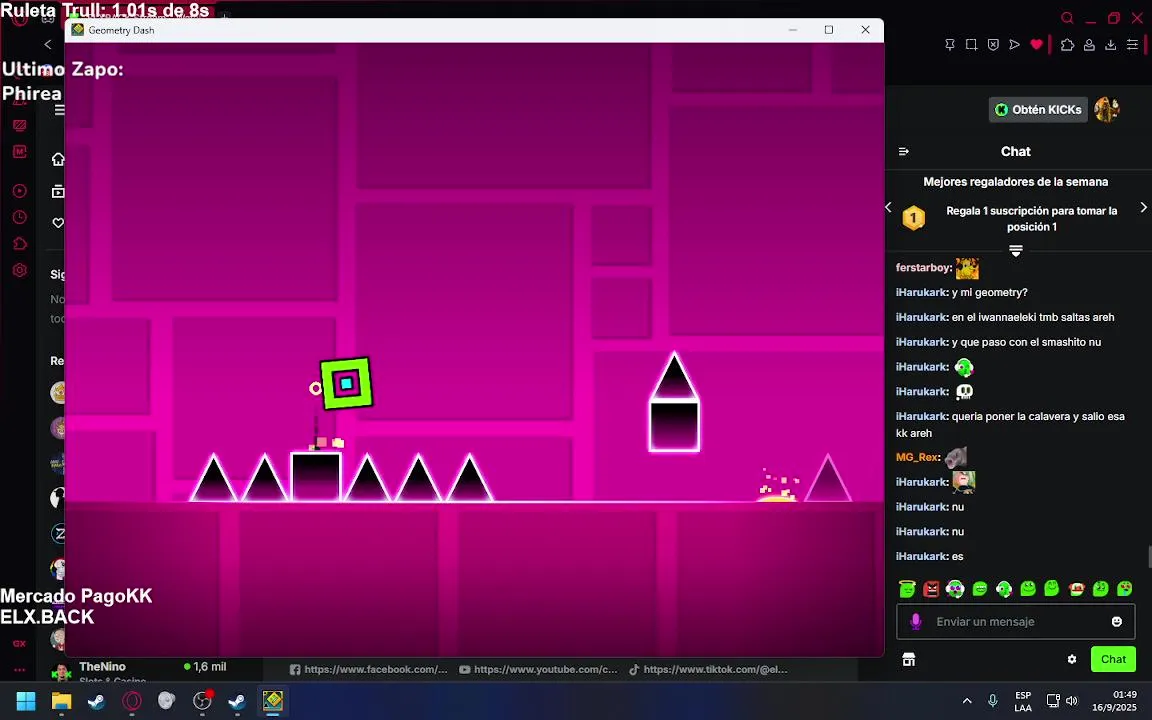The image size is (1152, 720).
Task: Open the user avatar menu on Kick
Action: [1106, 109]
